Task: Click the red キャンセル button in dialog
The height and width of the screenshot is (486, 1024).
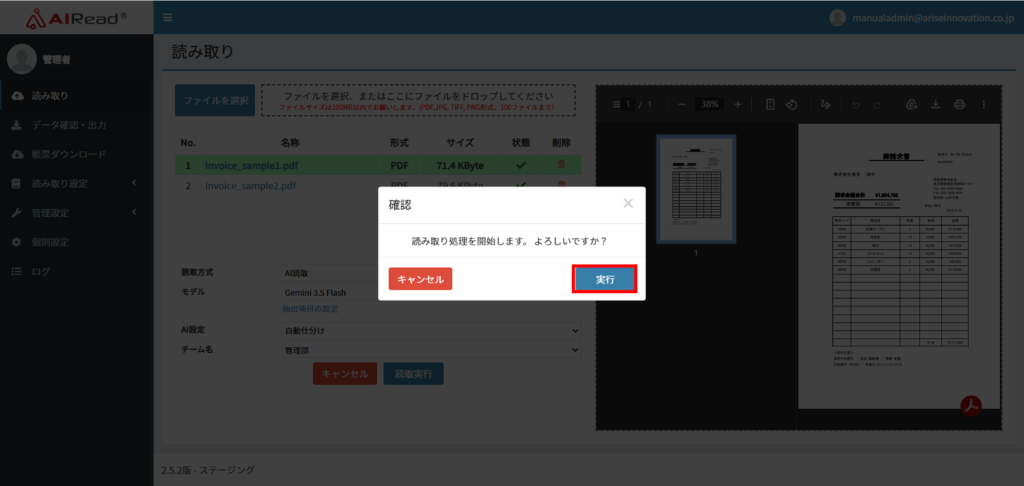Action: point(420,279)
